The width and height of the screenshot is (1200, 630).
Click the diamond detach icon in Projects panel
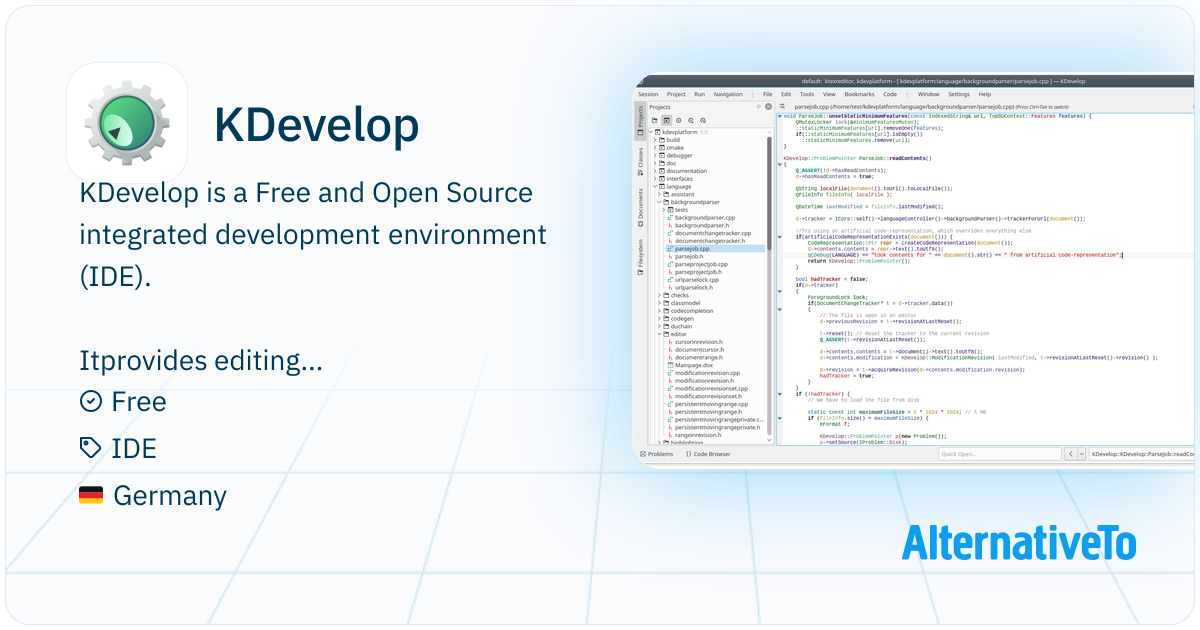coord(758,106)
